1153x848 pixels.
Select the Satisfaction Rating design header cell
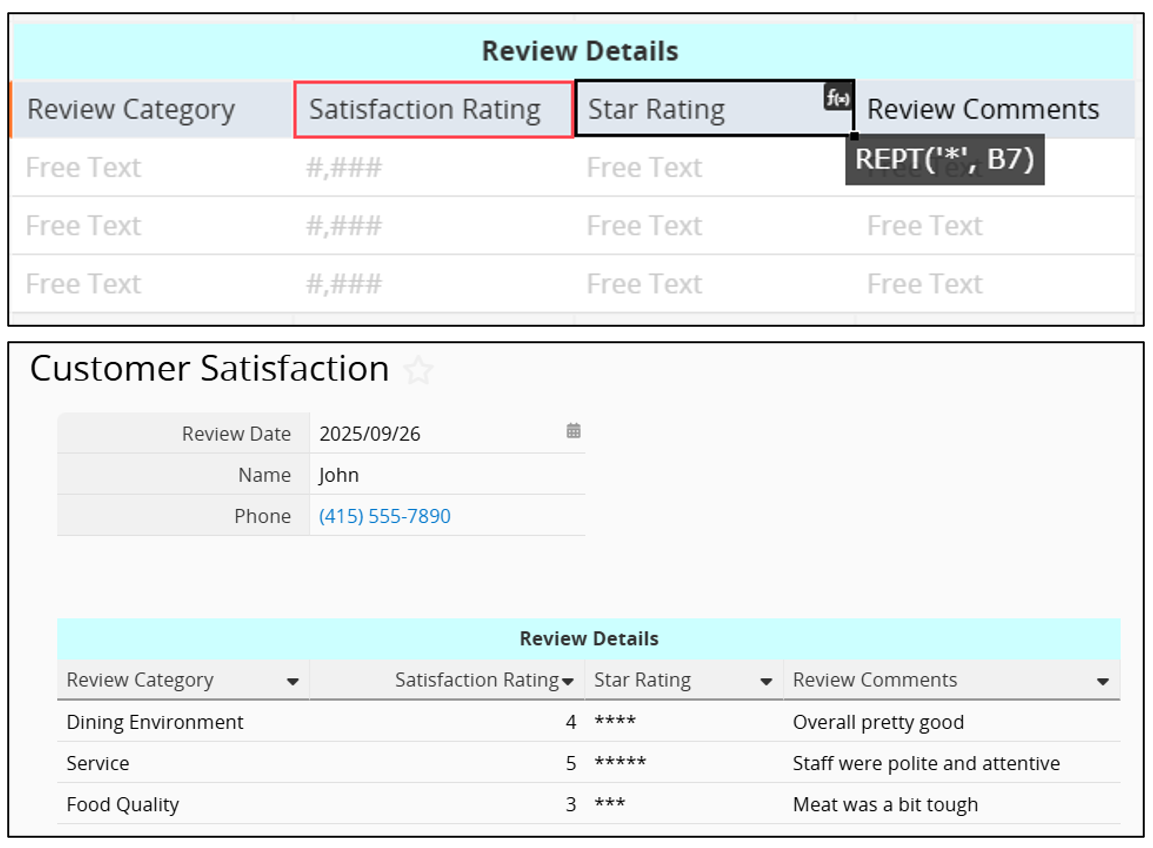point(433,109)
